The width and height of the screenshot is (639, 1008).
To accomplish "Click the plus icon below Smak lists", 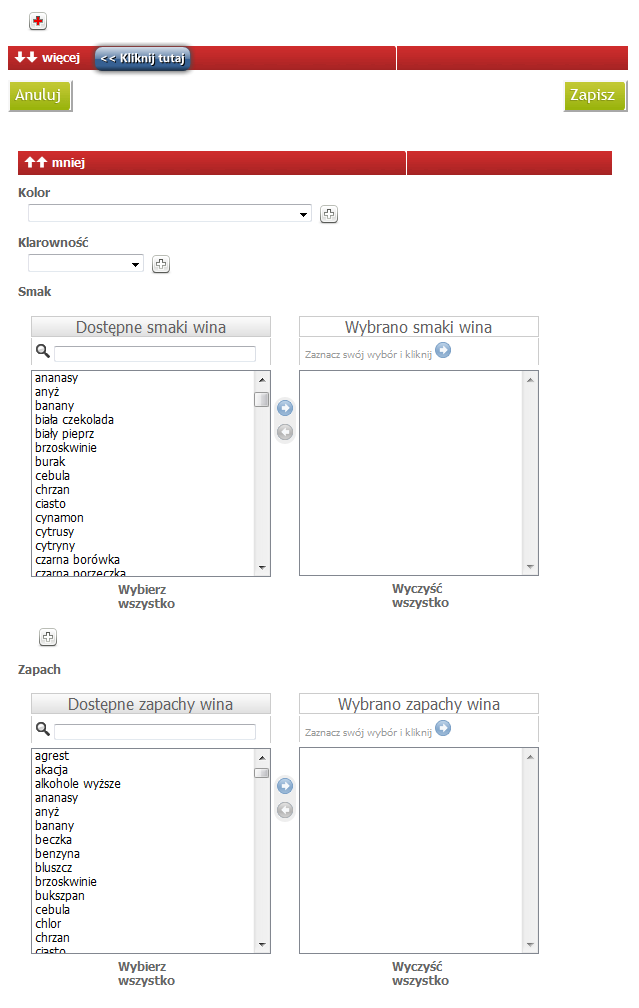I will click(x=47, y=637).
